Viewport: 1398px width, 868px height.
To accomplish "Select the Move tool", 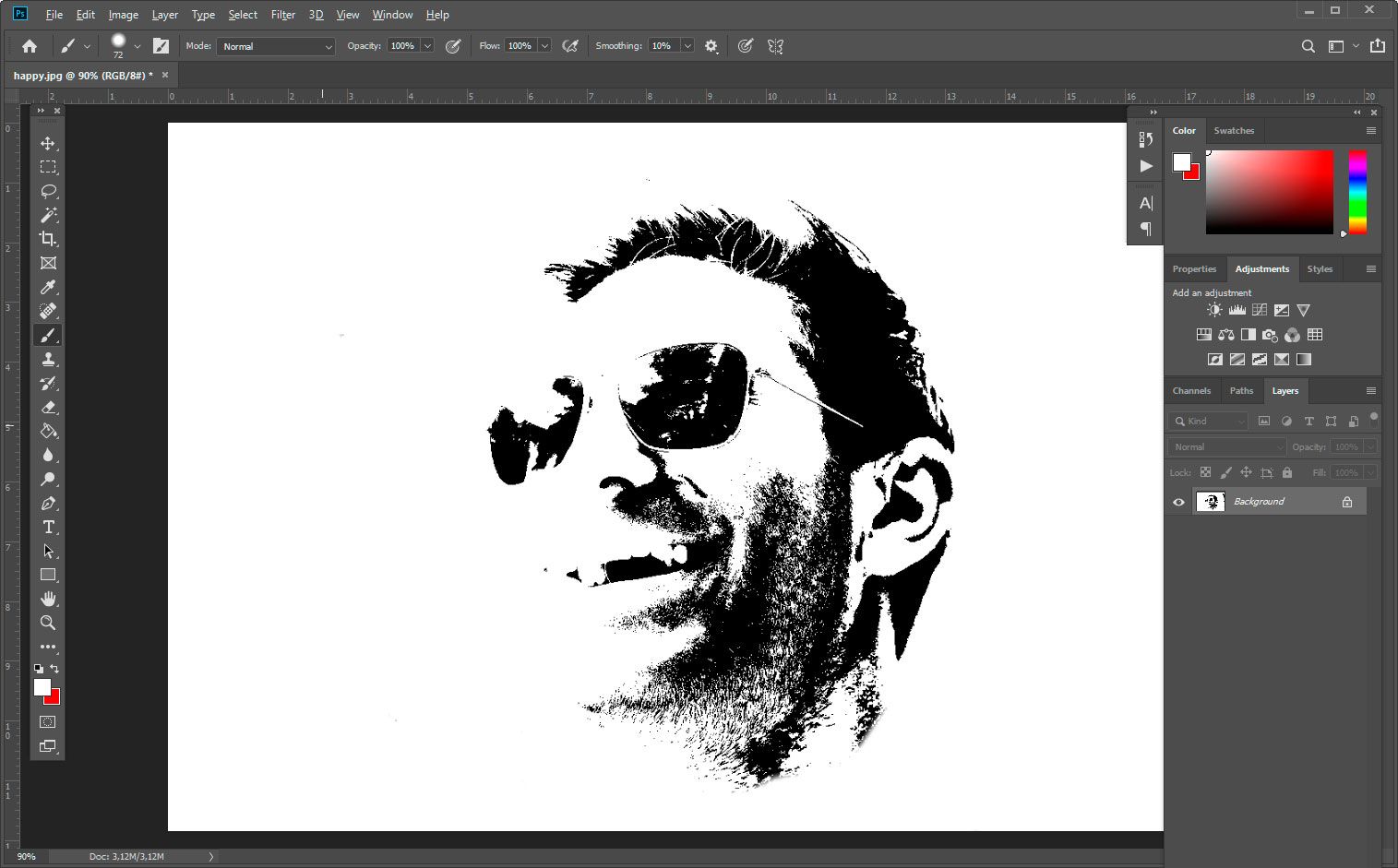I will [x=48, y=143].
